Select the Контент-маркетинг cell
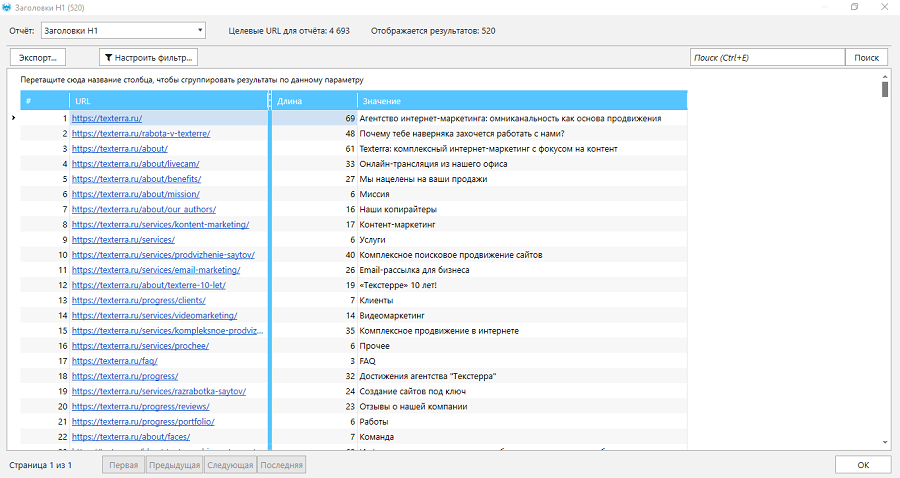 click(522, 224)
